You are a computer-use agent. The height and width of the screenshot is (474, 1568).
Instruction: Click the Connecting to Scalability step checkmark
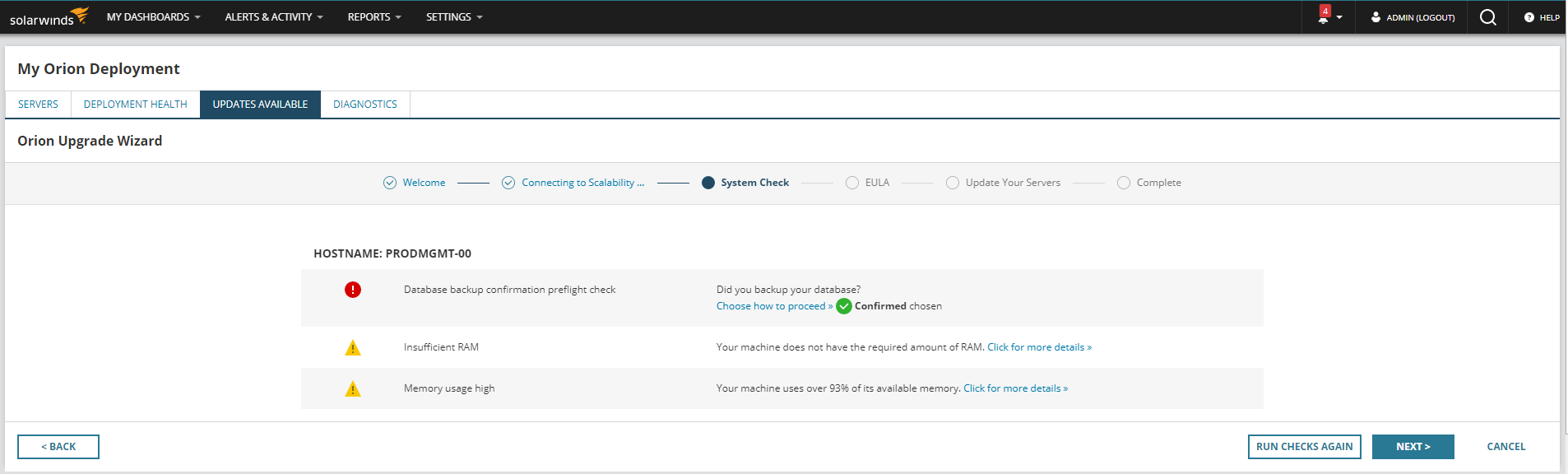click(x=508, y=183)
